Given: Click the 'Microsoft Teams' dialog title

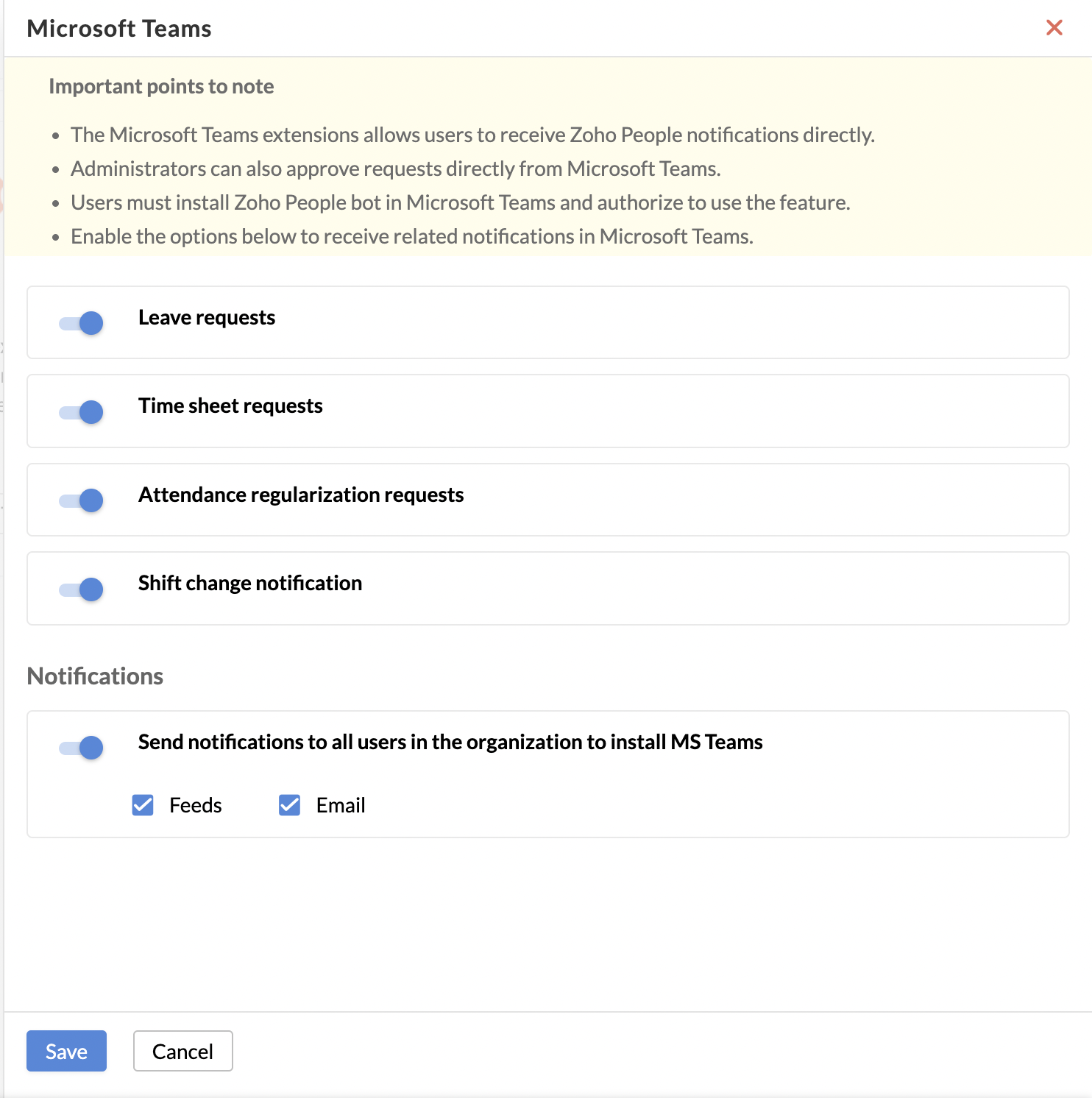Looking at the screenshot, I should [x=119, y=29].
